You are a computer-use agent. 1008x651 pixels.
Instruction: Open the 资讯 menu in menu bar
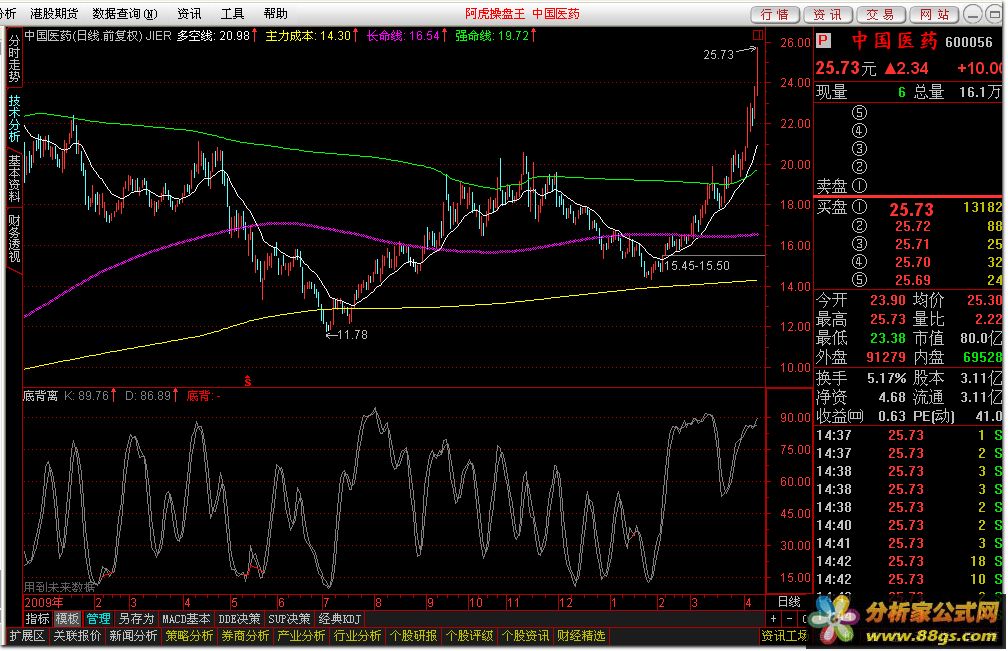click(189, 13)
